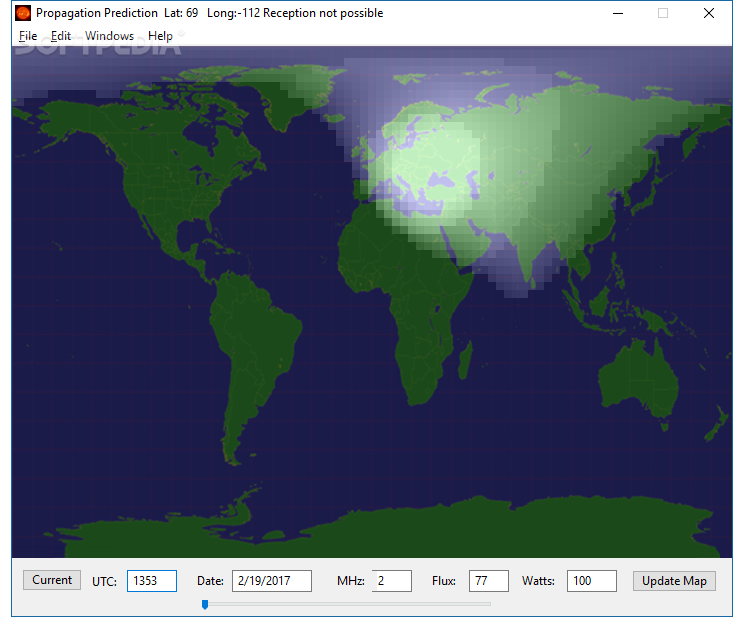Viewport: 733px width, 617px height.
Task: Click the Flux value field
Action: tap(489, 581)
